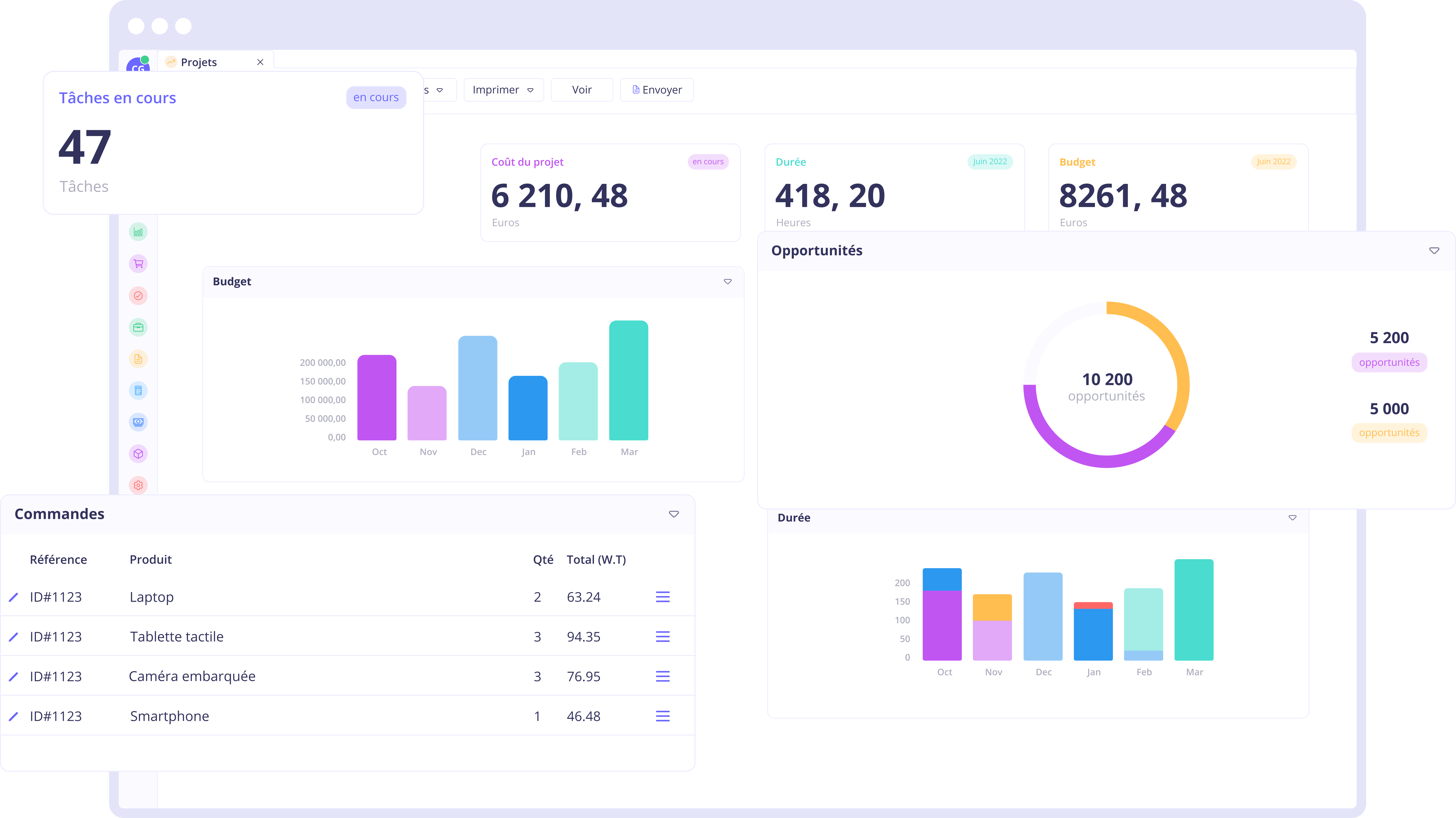Open the settings gear sidebar icon
1456x818 pixels.
pyautogui.click(x=138, y=485)
